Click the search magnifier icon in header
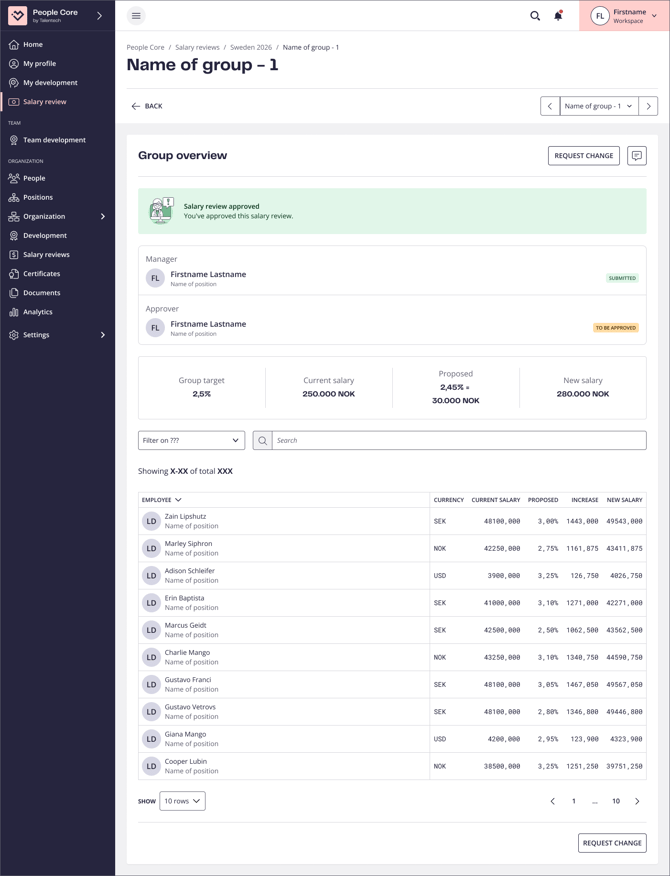 click(x=535, y=16)
